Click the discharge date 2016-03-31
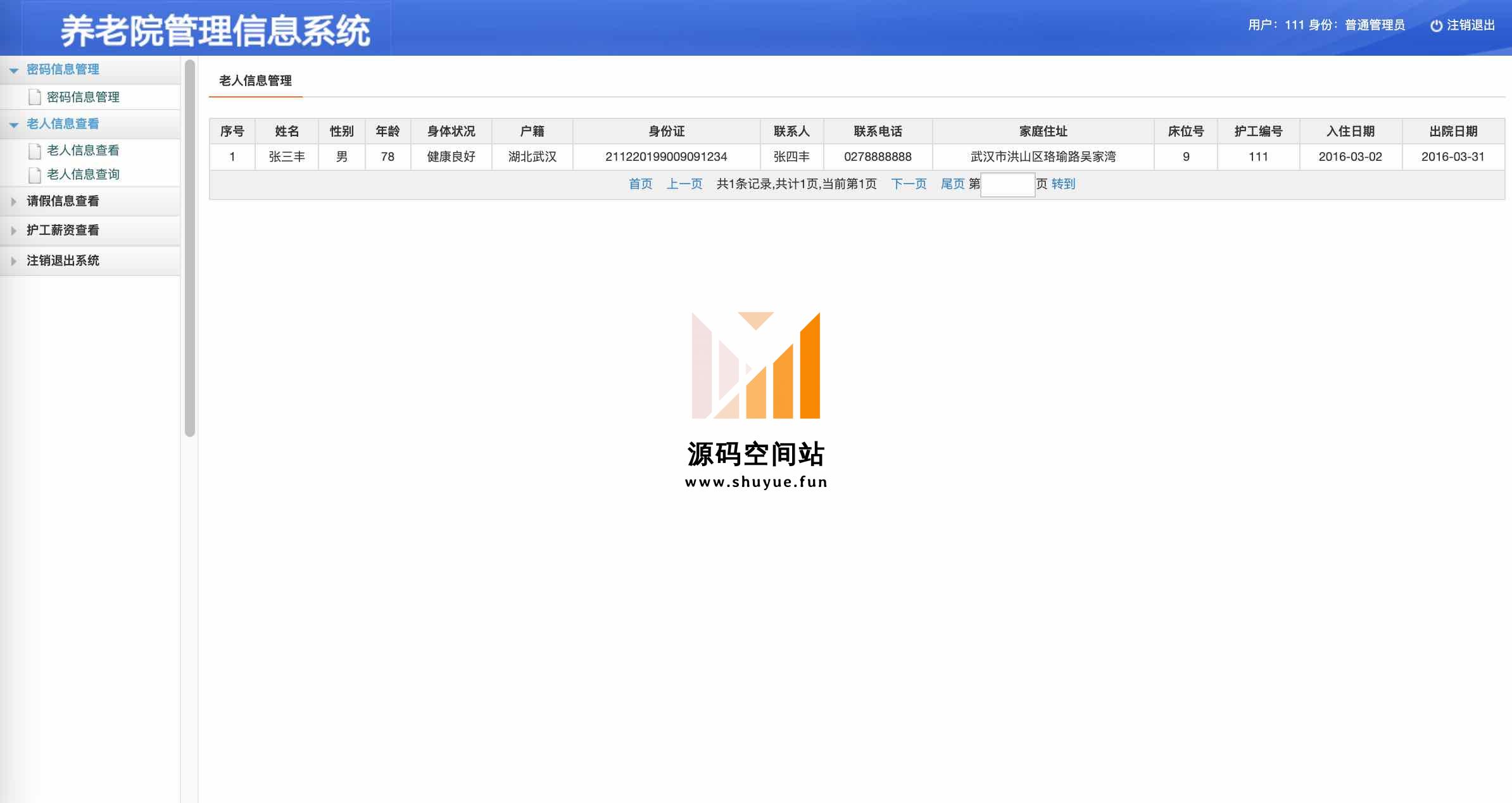Viewport: 1512px width, 803px height. click(x=1453, y=156)
